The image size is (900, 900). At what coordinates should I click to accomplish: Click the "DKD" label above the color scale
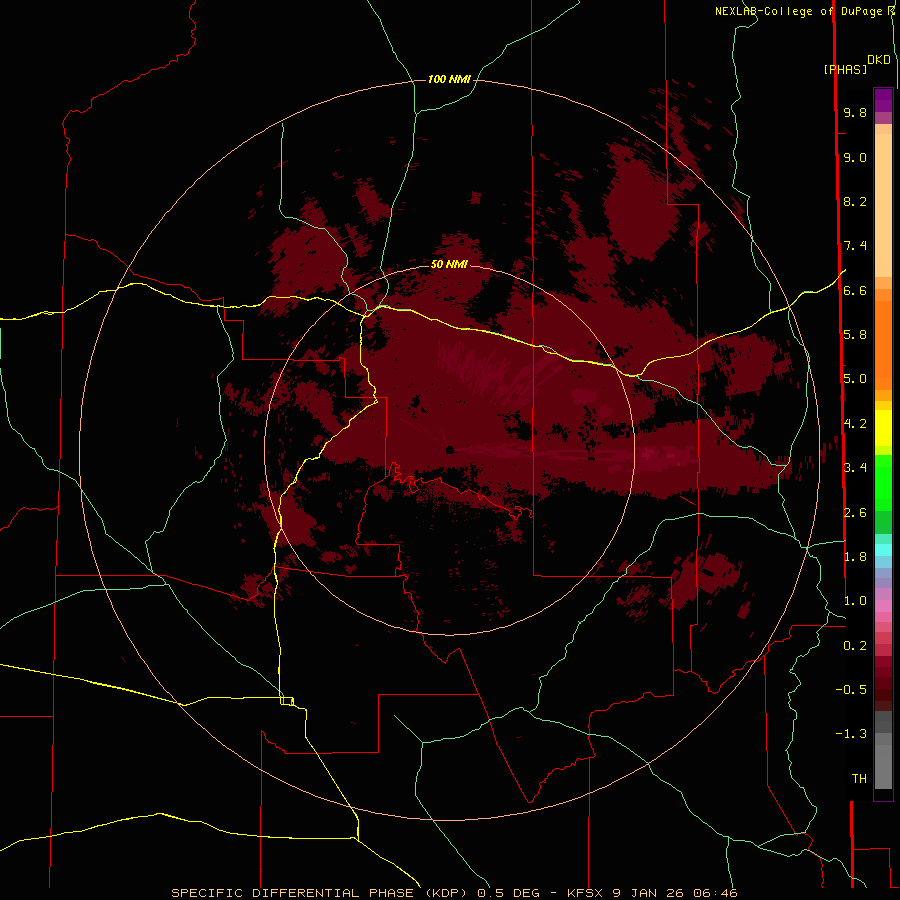click(x=878, y=60)
